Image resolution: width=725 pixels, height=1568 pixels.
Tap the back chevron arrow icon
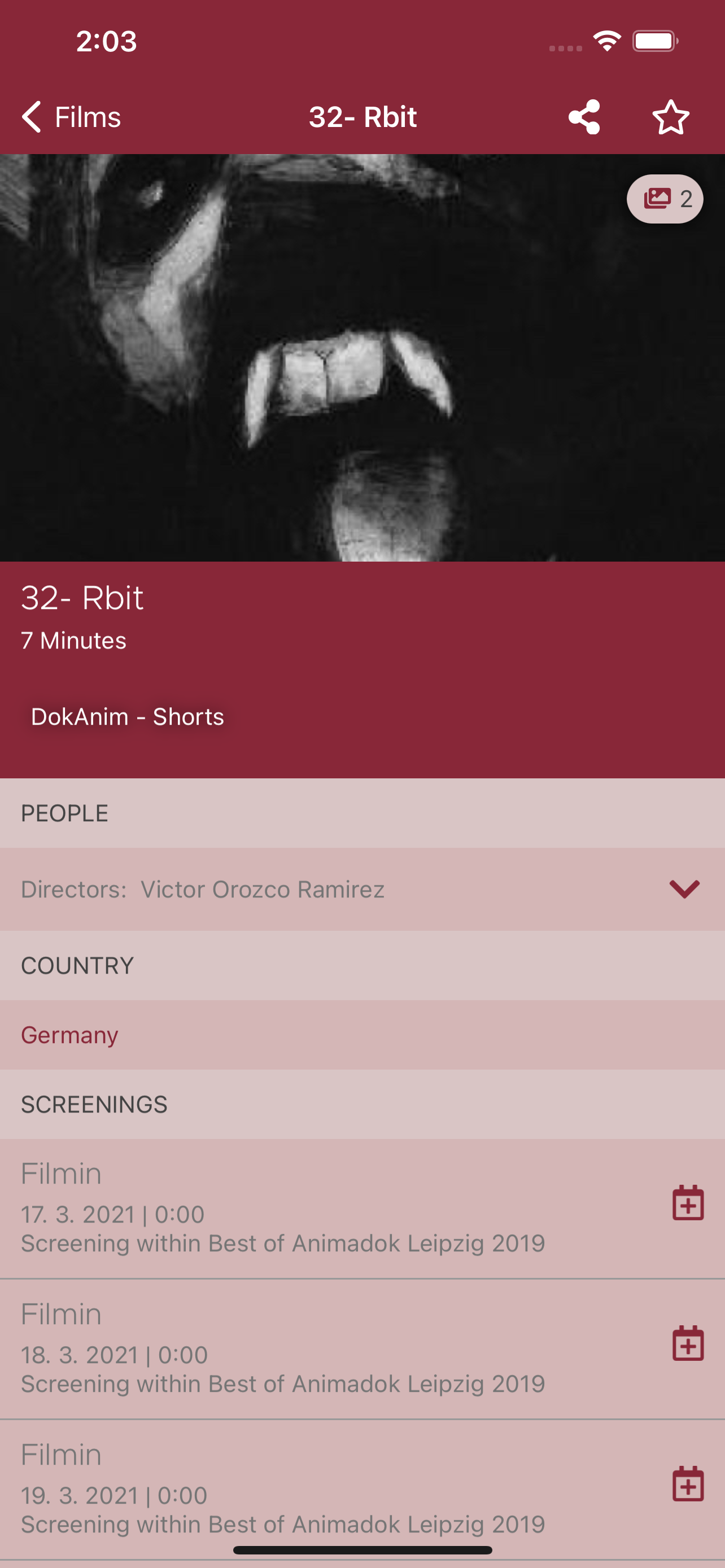[x=32, y=117]
